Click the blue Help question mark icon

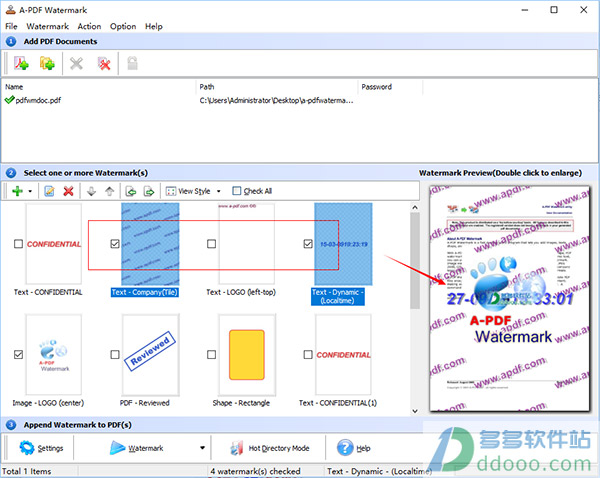(345, 448)
